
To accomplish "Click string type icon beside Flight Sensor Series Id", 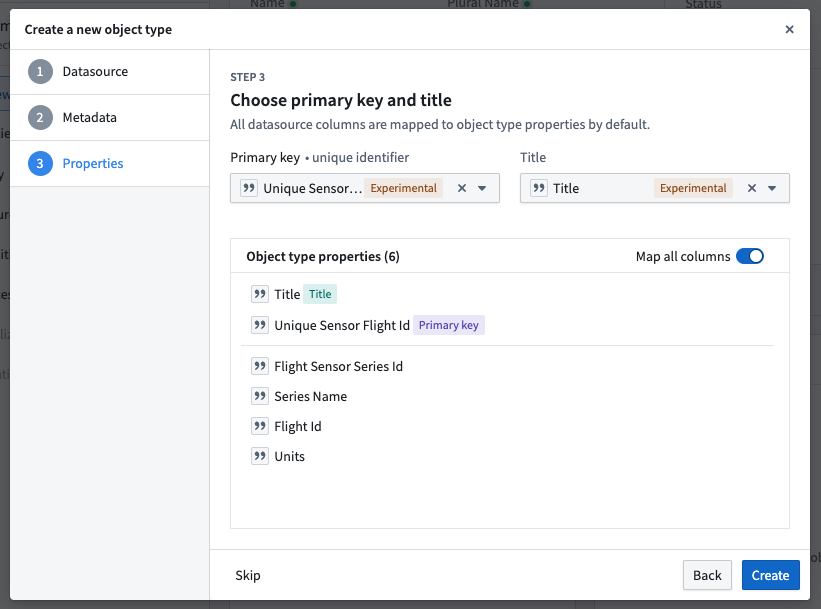I will (x=260, y=366).
